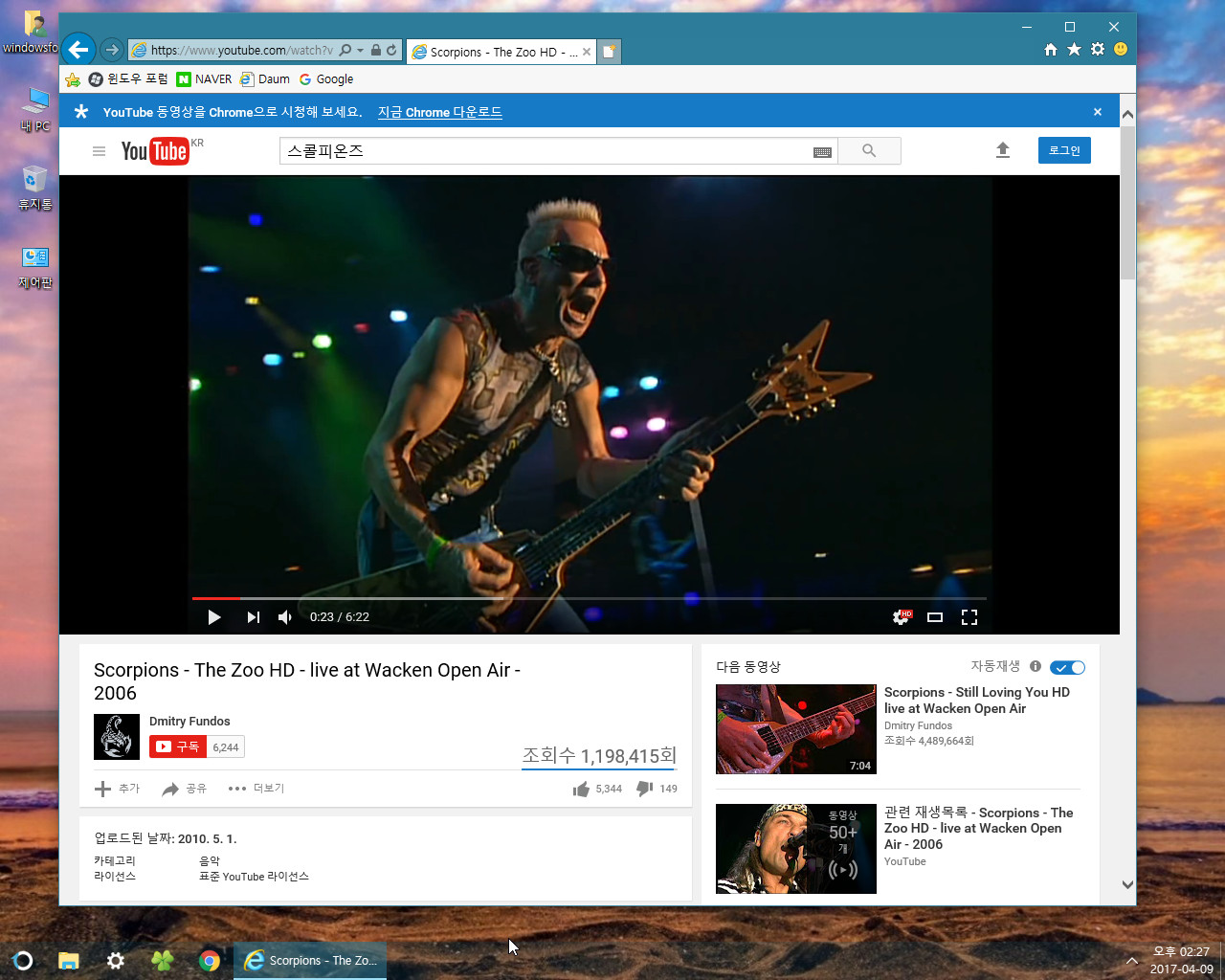Viewport: 1225px width, 980px height.
Task: Open the 50+ related playlist thumbnail
Action: 796,849
